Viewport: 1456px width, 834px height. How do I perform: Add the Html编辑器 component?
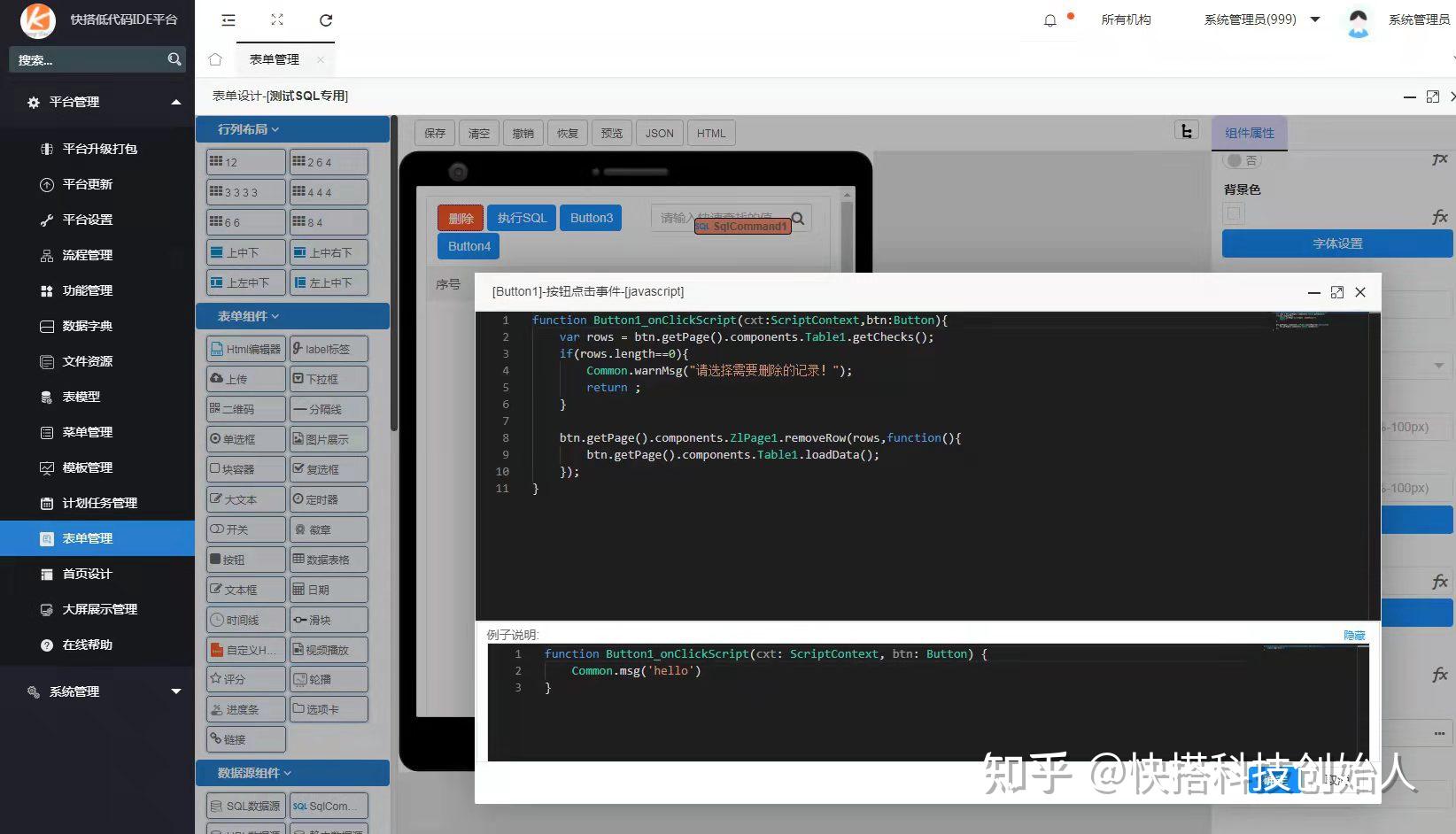click(246, 349)
